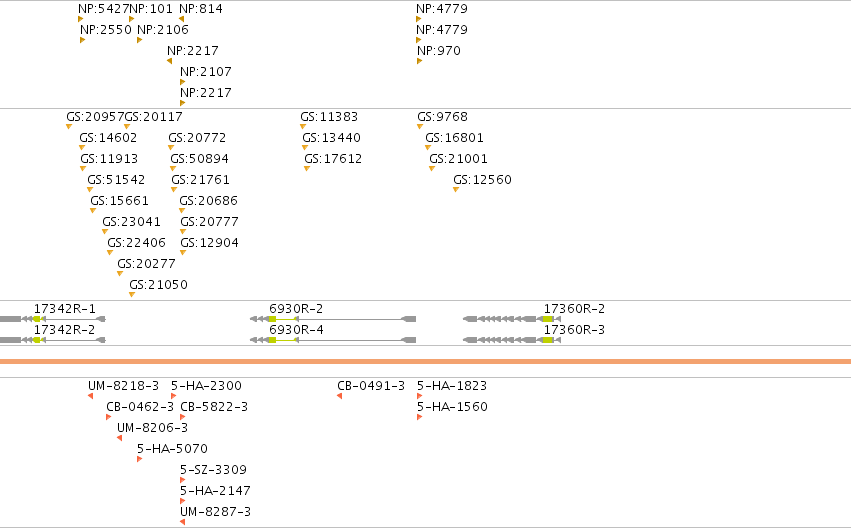Select the red arrow below CB-0462-3
This screenshot has height=528, width=851.
(x=109, y=417)
